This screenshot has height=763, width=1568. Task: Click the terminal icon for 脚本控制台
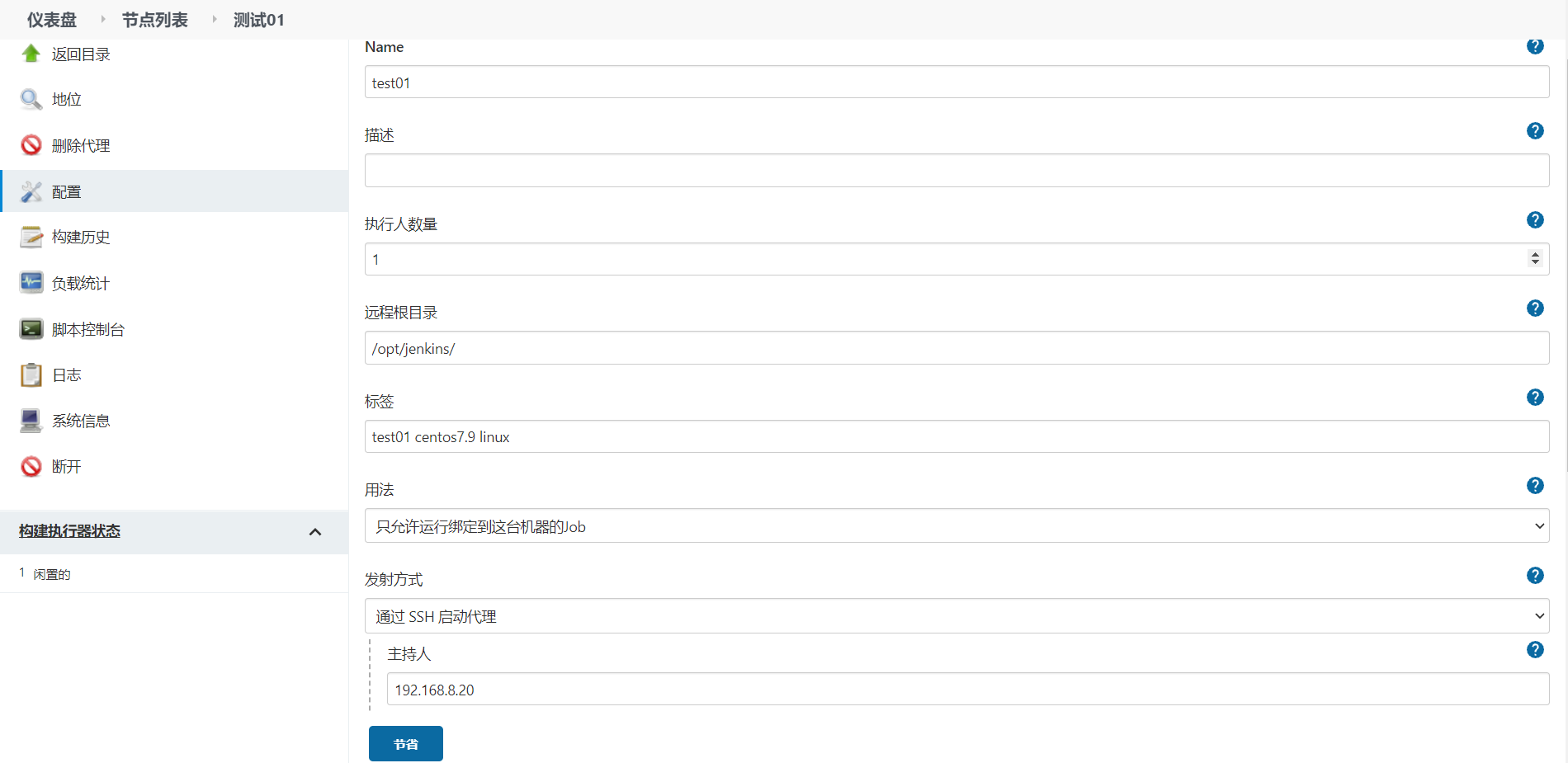click(31, 329)
